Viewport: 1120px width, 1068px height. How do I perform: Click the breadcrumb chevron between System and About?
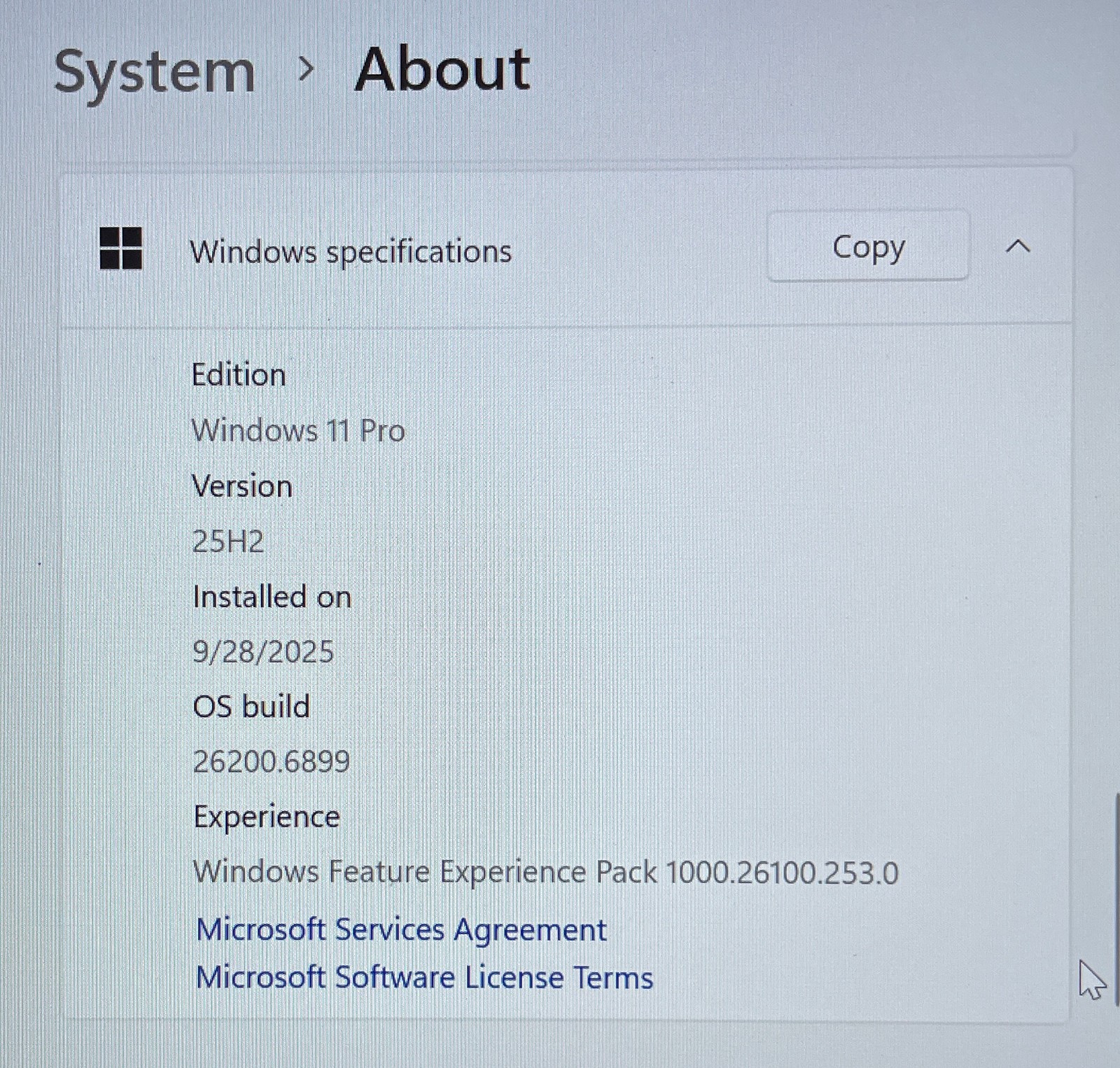pyautogui.click(x=305, y=69)
